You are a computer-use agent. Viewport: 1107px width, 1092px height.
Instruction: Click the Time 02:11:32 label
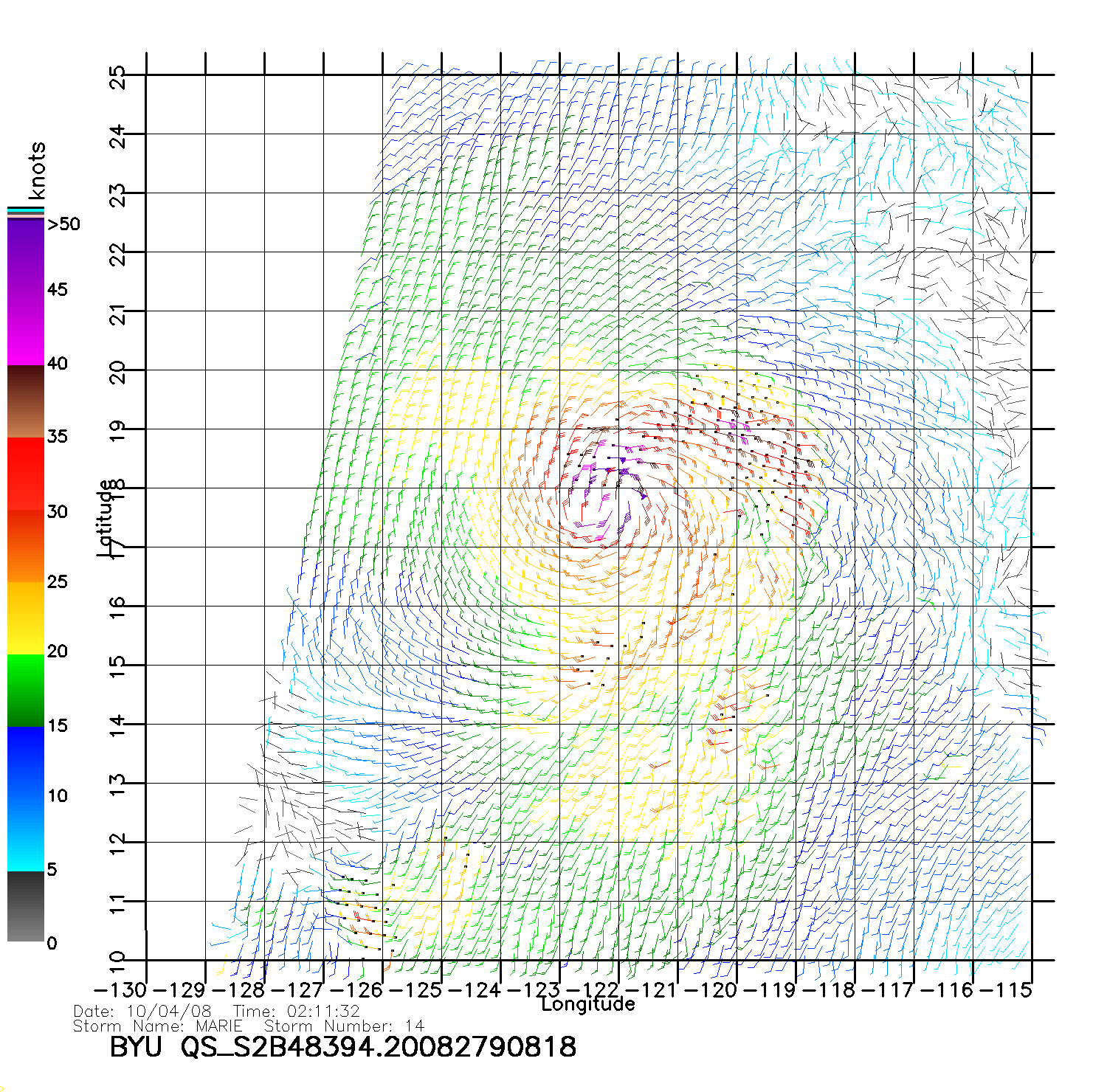coord(296,1012)
